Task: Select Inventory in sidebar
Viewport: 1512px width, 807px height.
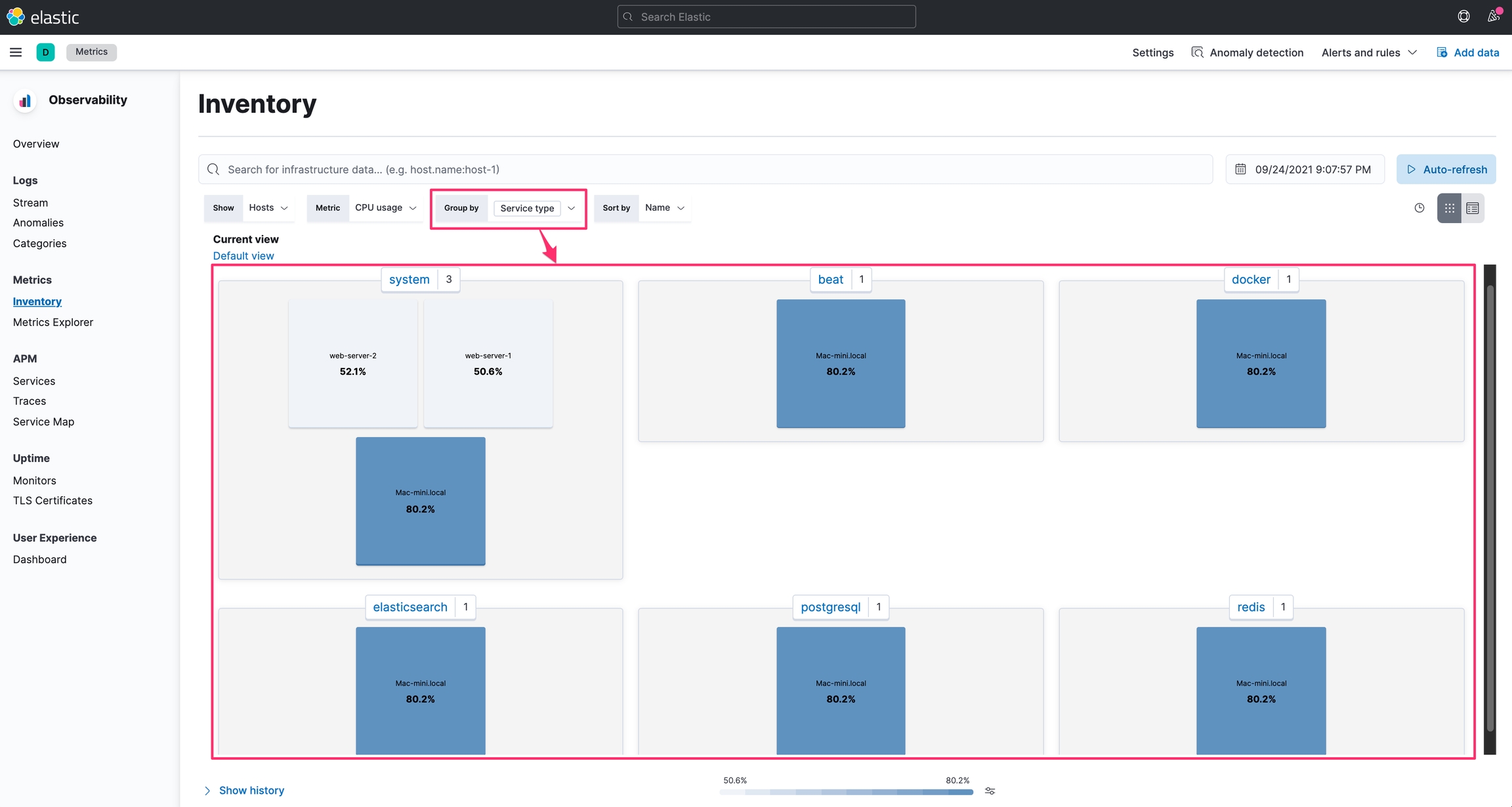Action: pos(37,302)
